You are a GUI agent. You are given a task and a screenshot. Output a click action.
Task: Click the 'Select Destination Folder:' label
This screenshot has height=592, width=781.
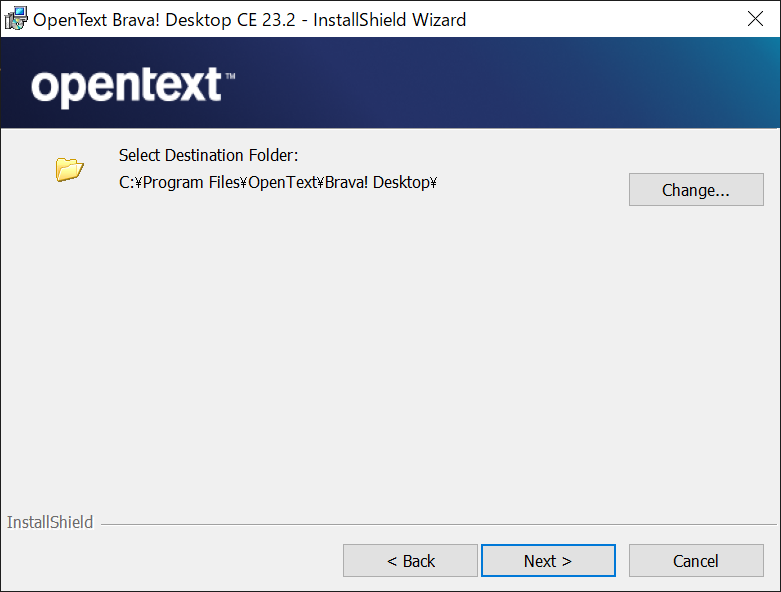point(208,155)
